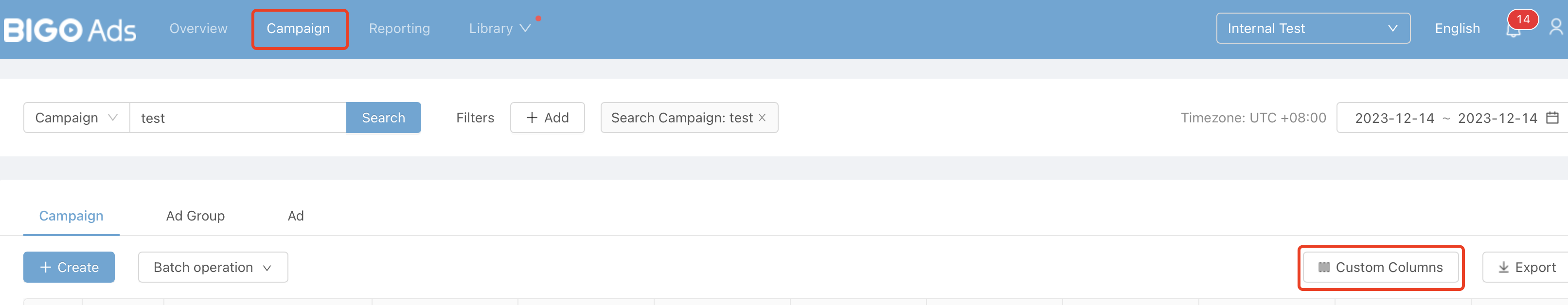Switch to the Ad tab

(296, 216)
